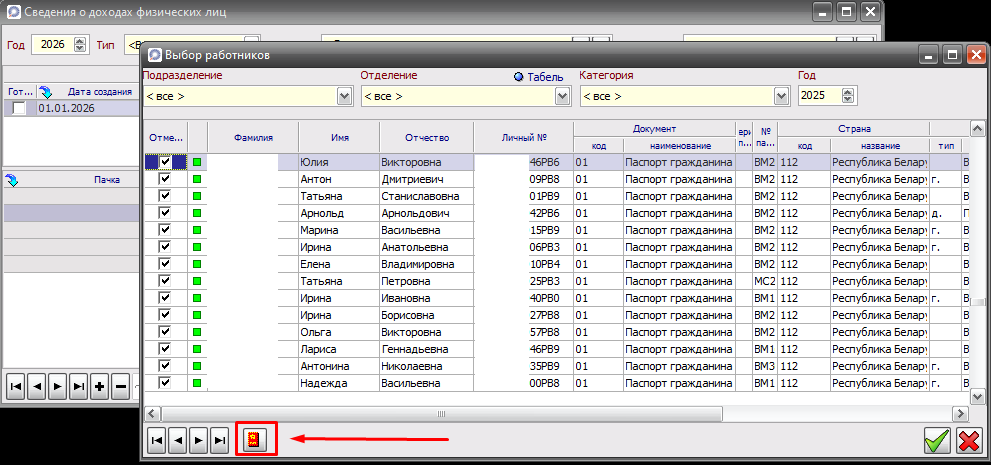991x465 pixels.
Task: Add new record with plus icon
Action: pyautogui.click(x=99, y=385)
